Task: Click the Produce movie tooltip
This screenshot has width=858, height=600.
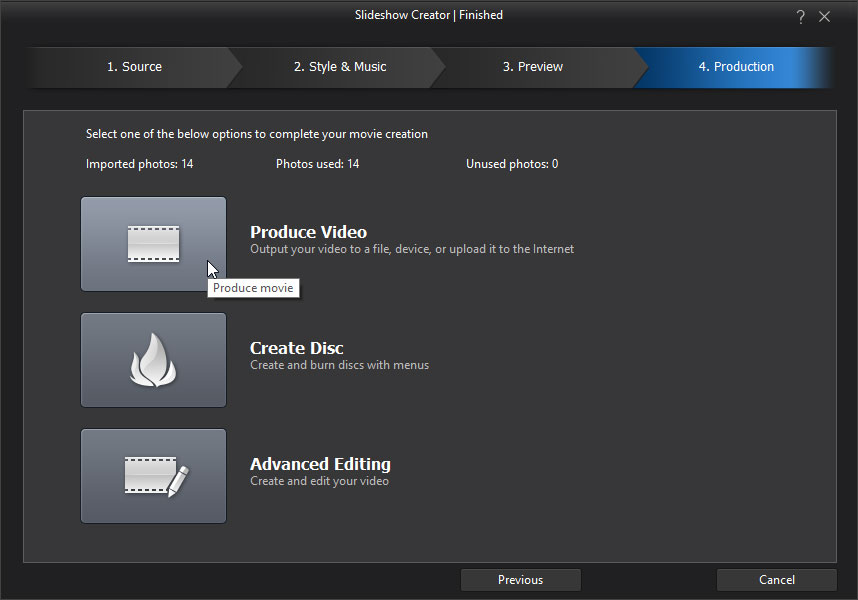Action: [x=253, y=288]
